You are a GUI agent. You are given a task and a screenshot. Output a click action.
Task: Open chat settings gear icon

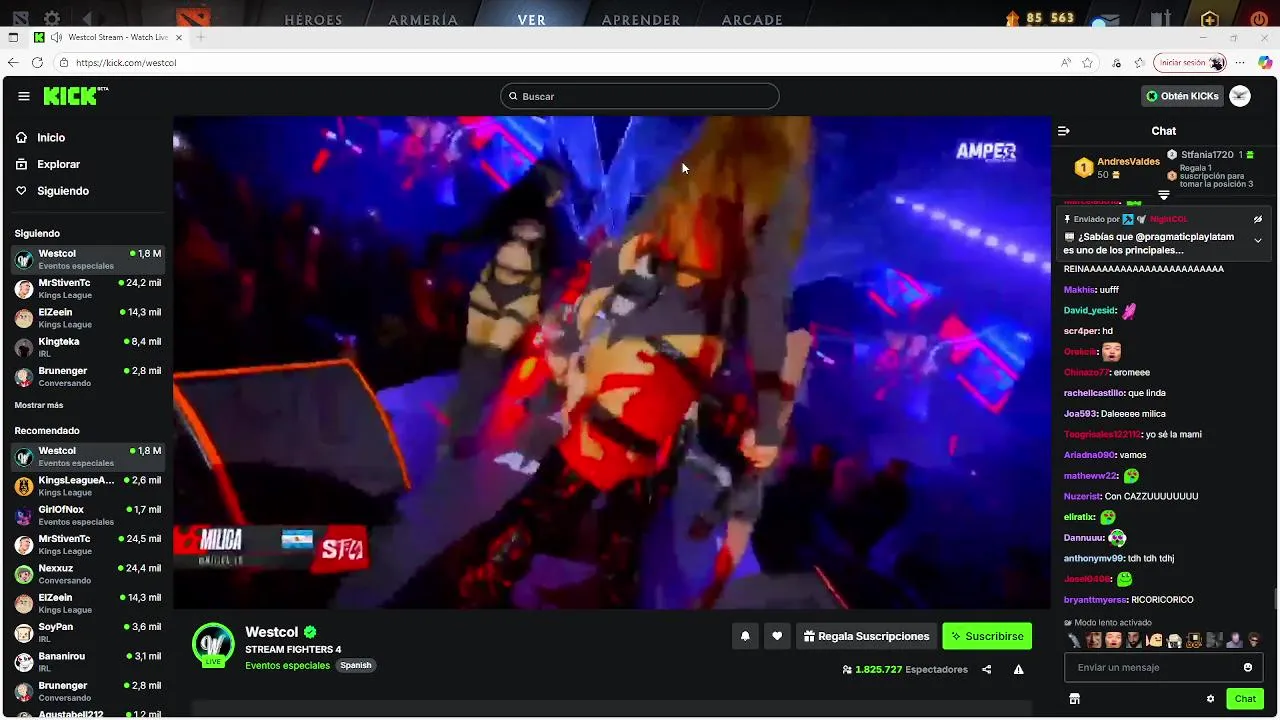pyautogui.click(x=1210, y=699)
